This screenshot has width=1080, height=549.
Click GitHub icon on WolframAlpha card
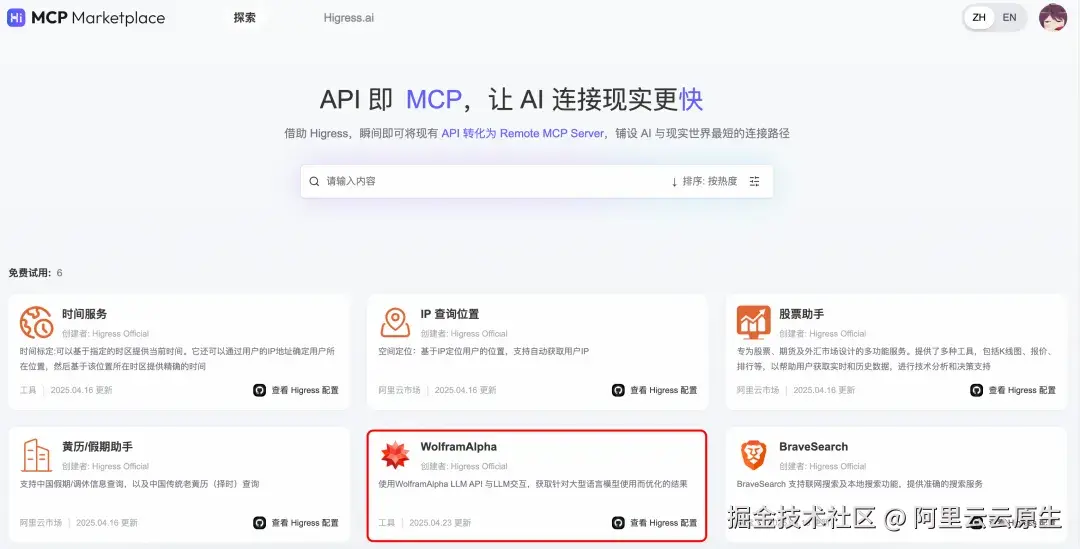tap(619, 523)
